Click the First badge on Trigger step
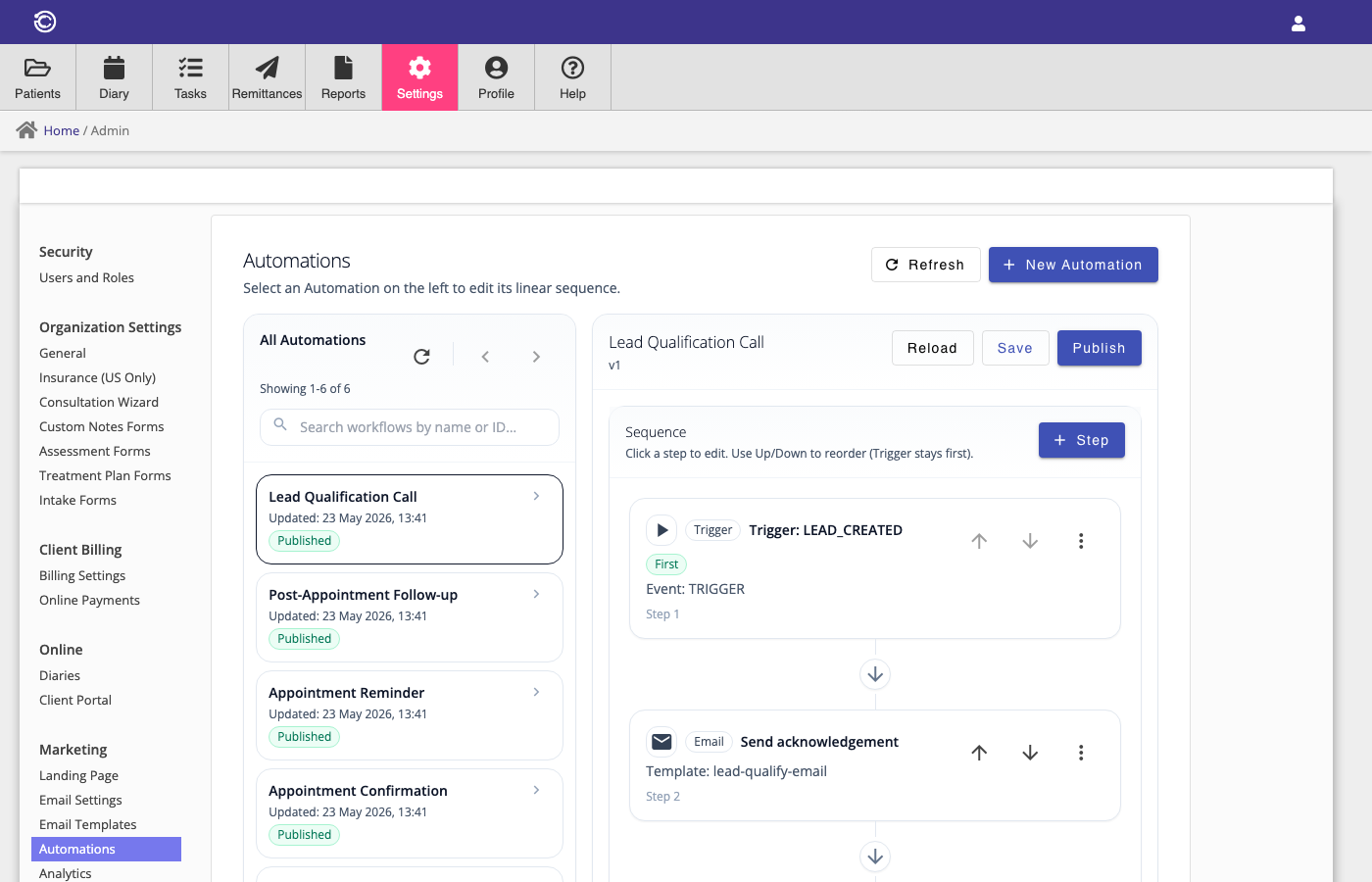The height and width of the screenshot is (882, 1372). point(666,564)
